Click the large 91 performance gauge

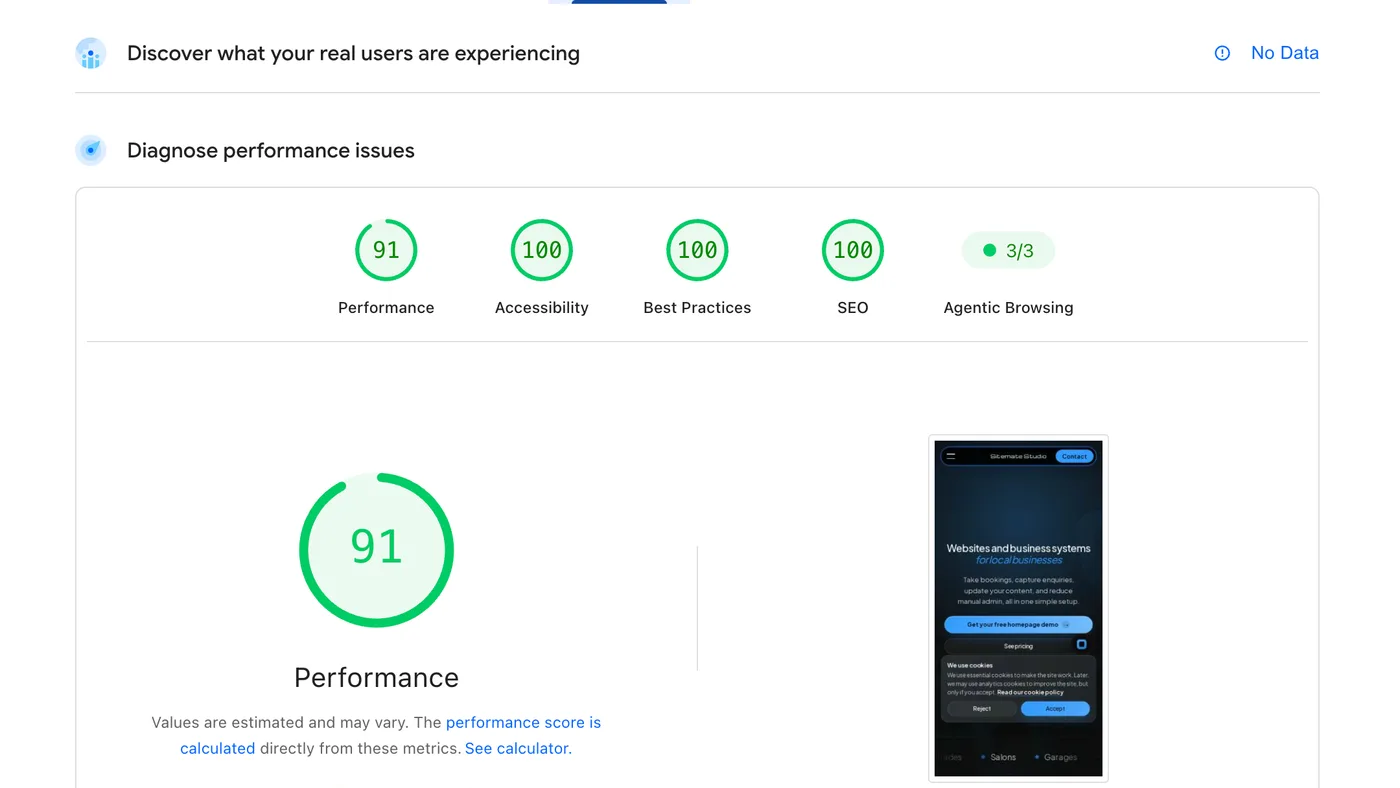[x=376, y=550]
